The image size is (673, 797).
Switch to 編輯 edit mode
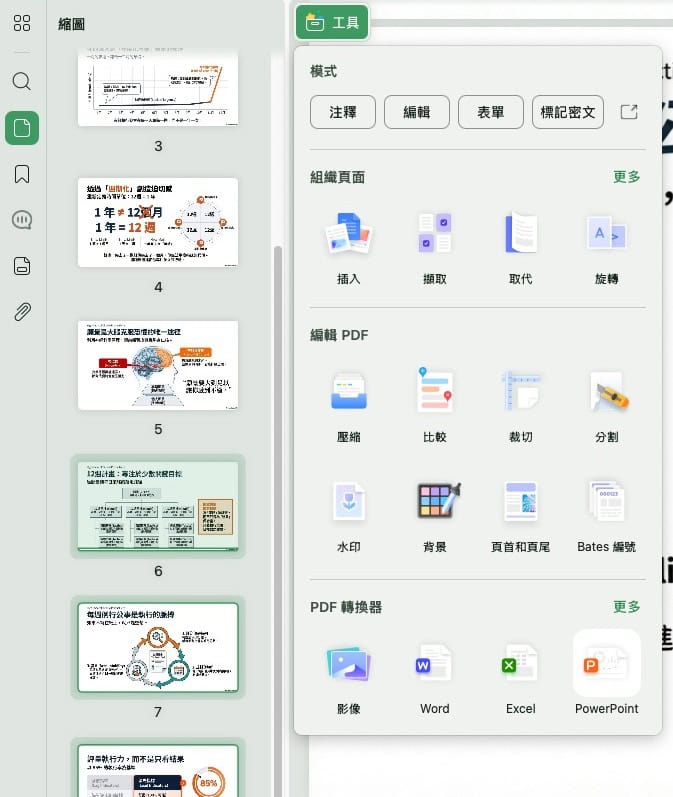coord(417,112)
